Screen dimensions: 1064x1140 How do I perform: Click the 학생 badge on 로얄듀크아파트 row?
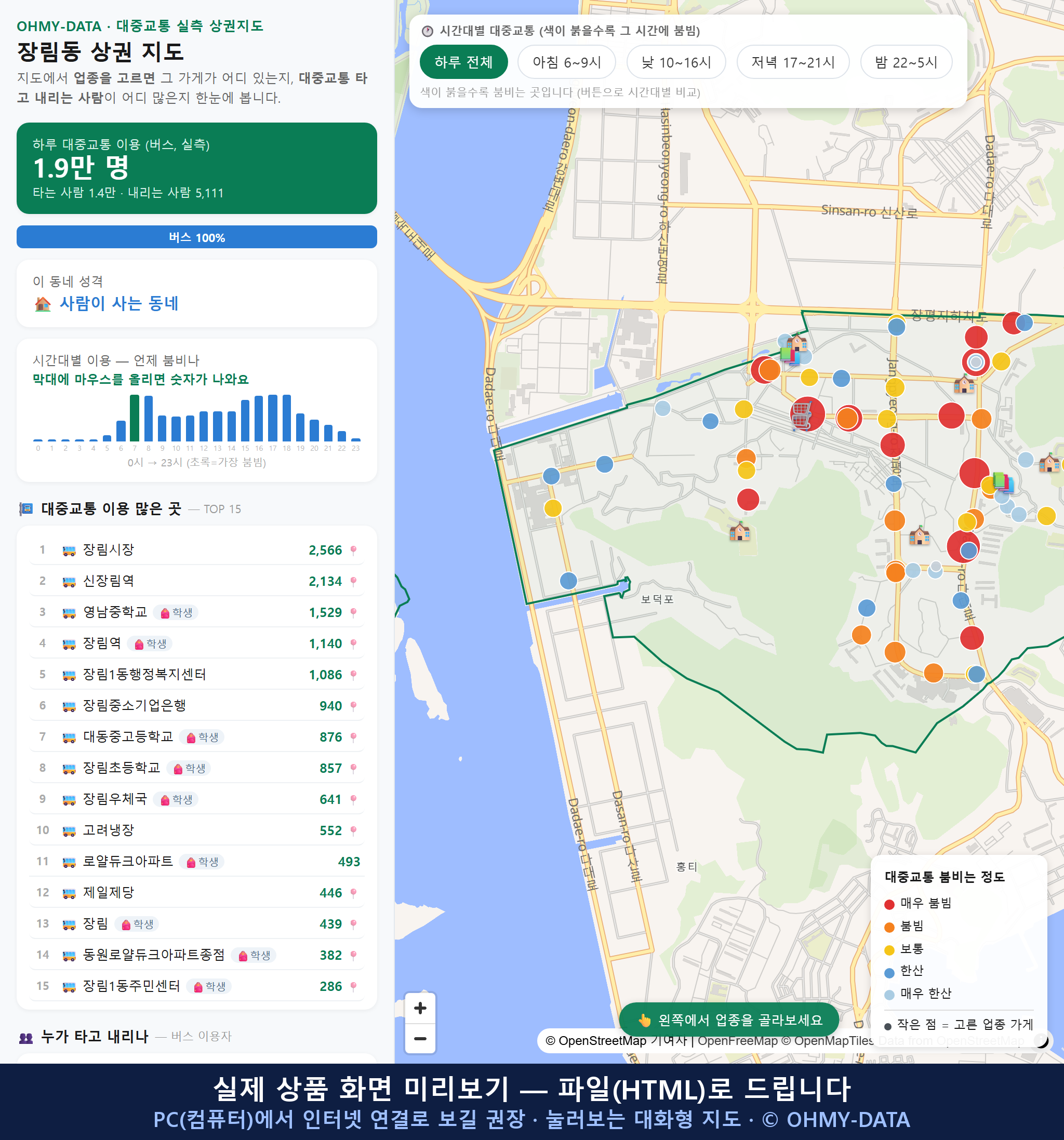202,861
